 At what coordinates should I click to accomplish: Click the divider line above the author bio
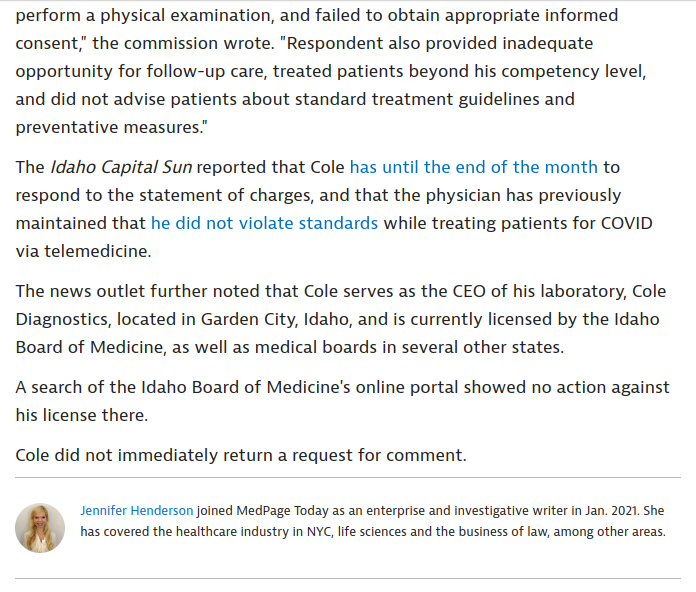(x=348, y=478)
